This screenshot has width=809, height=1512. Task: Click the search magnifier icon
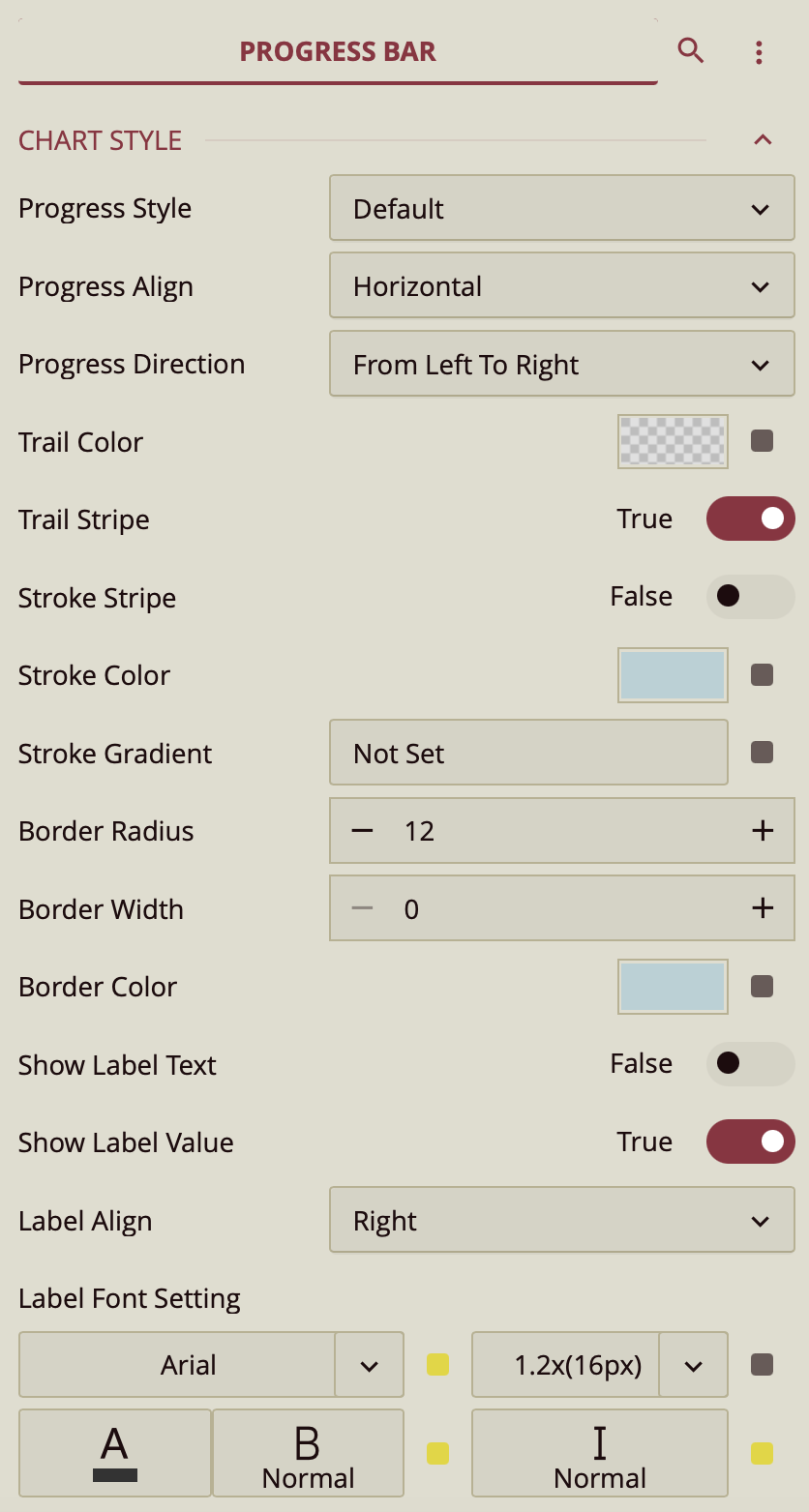click(x=690, y=50)
